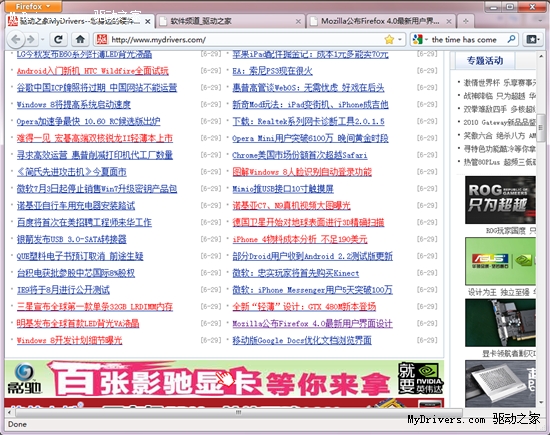This screenshot has width=550, height=435.
Task: Open the Chrome美国市场份额首次超越Safari link
Action: click(x=300, y=155)
